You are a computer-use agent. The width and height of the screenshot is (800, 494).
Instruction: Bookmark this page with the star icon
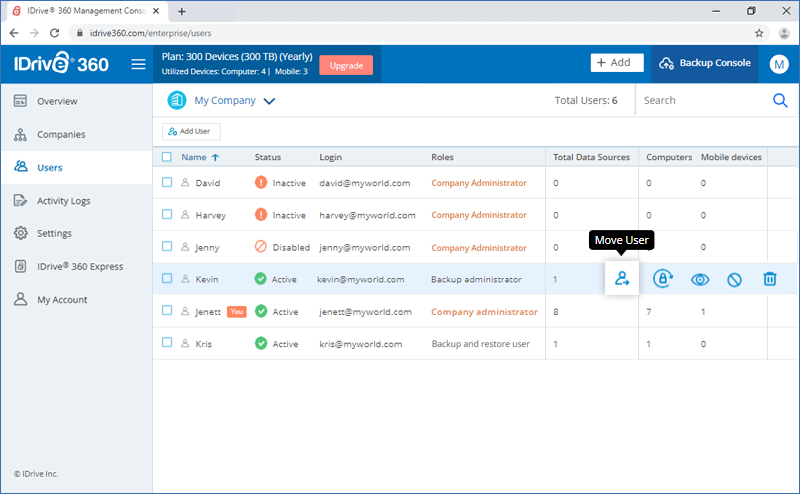[759, 33]
